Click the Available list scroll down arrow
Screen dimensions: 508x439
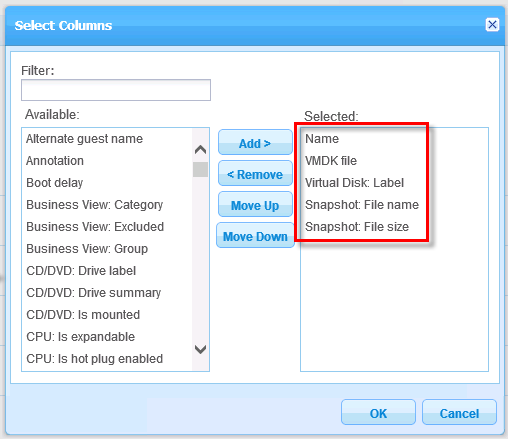(x=200, y=349)
